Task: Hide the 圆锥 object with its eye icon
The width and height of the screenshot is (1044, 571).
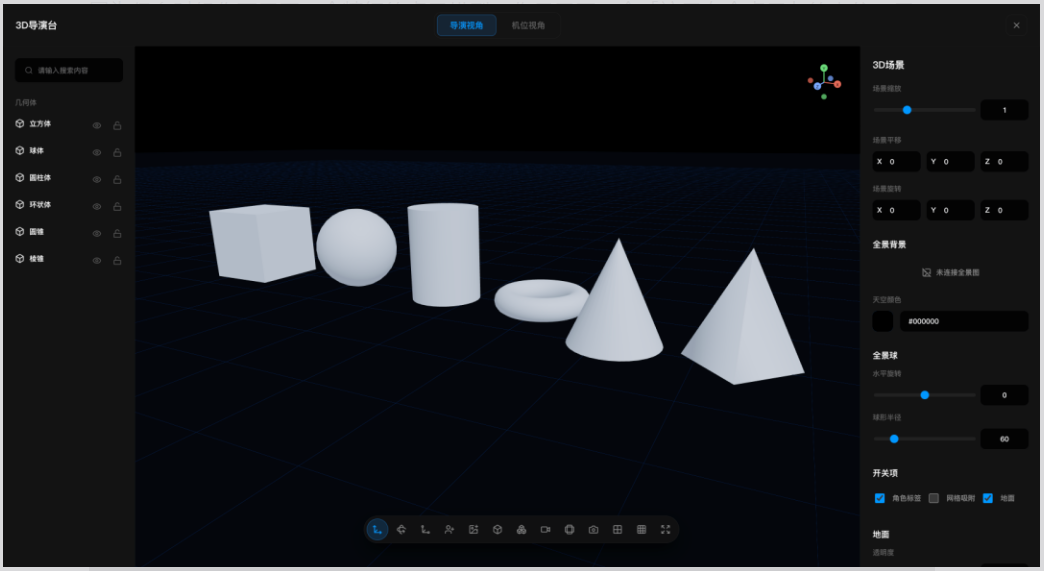Action: [x=97, y=234]
